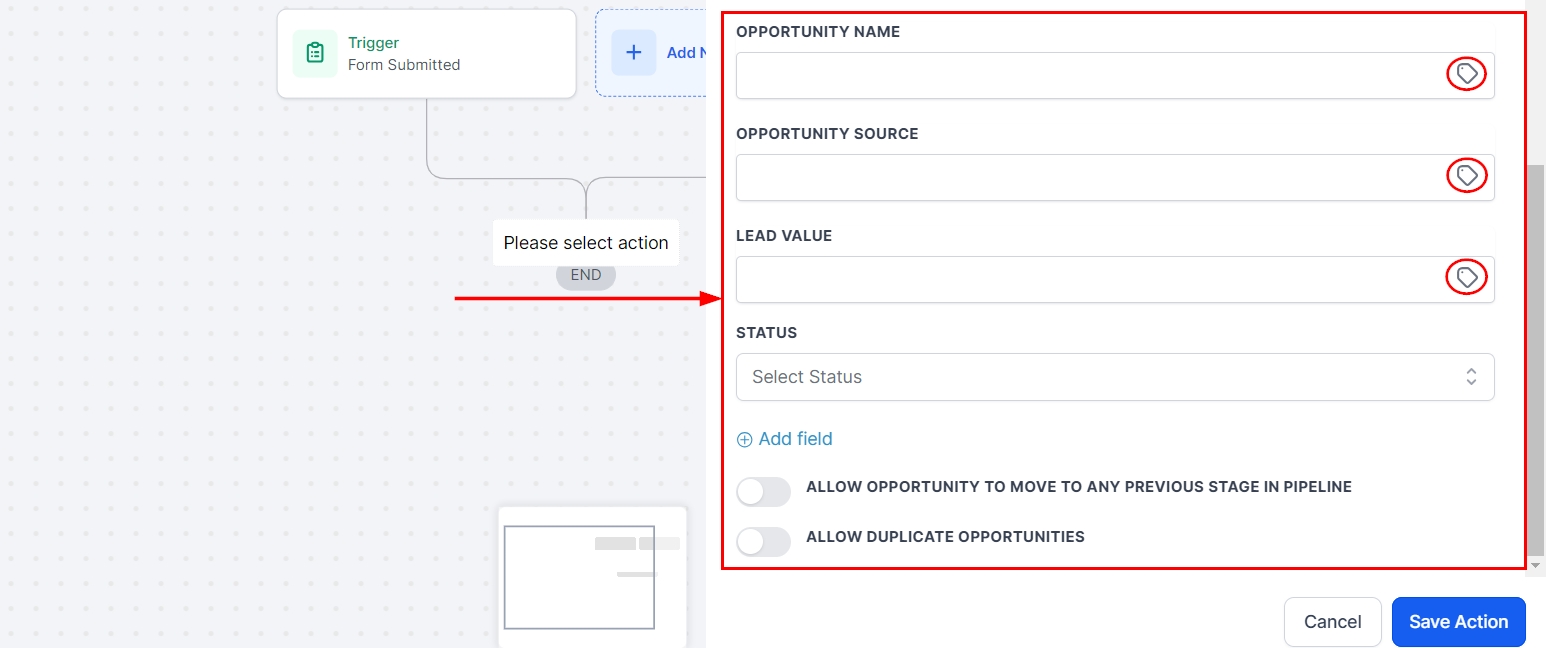Click the END node in workflow
The width and height of the screenshot is (1546, 648).
point(586,275)
